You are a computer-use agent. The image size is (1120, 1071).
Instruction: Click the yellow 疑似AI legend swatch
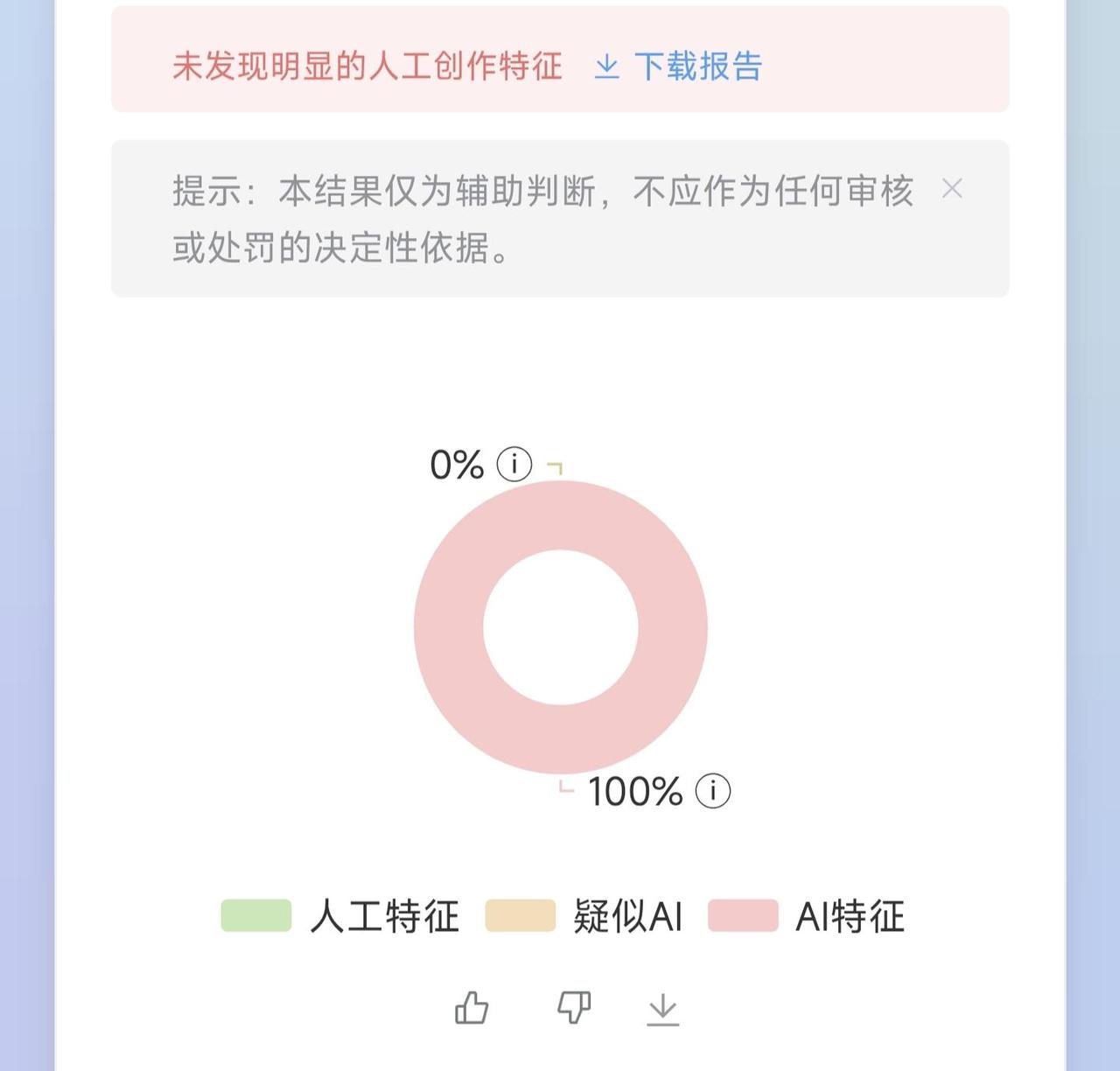point(520,915)
